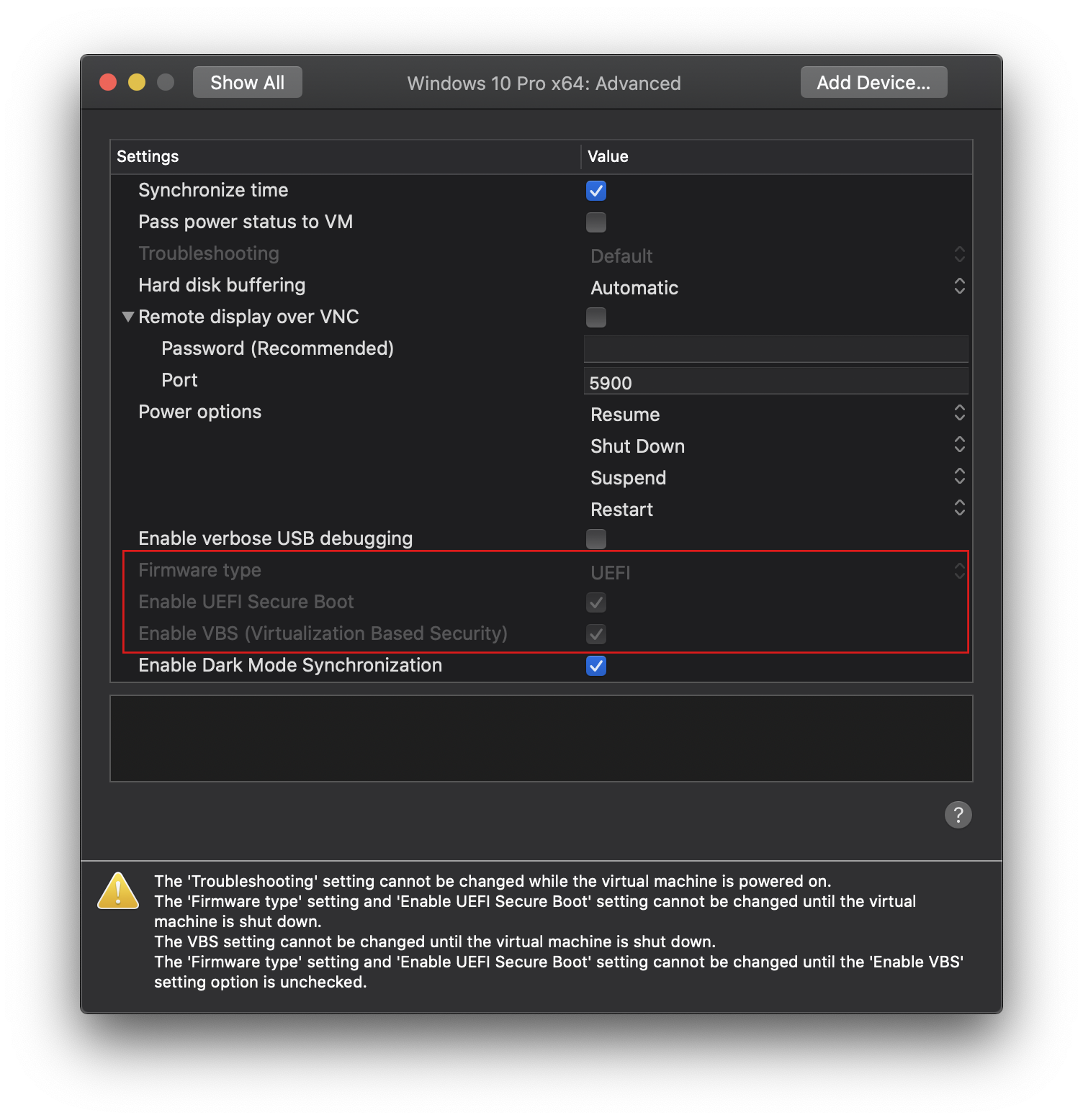Screen dimensions: 1083x1120
Task: Select the Power options label
Action: 199,412
